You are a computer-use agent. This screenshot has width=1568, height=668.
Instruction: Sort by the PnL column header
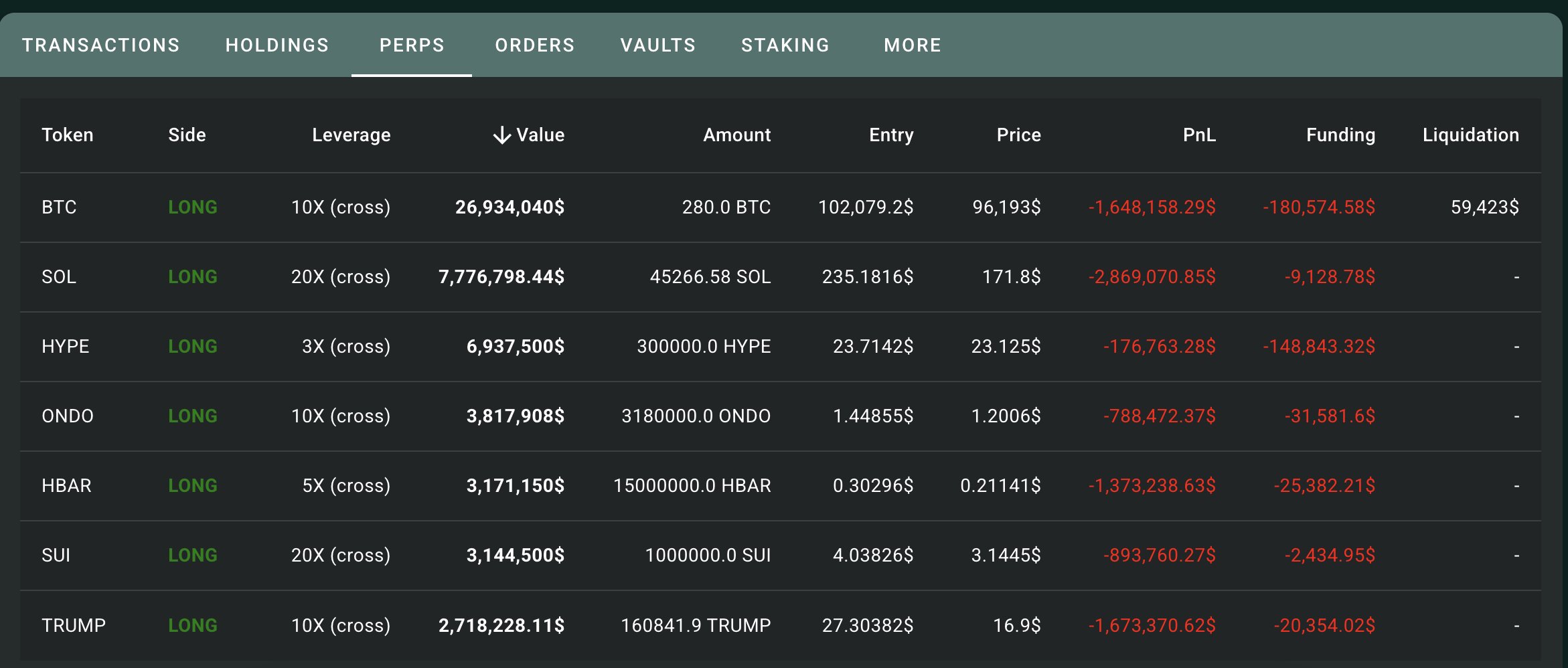point(1199,135)
